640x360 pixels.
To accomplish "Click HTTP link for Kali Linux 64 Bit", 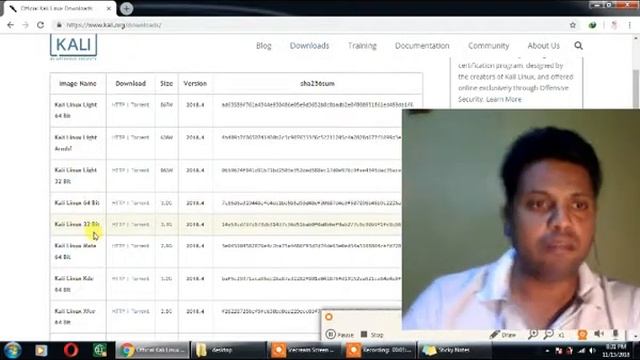I will coord(118,203).
